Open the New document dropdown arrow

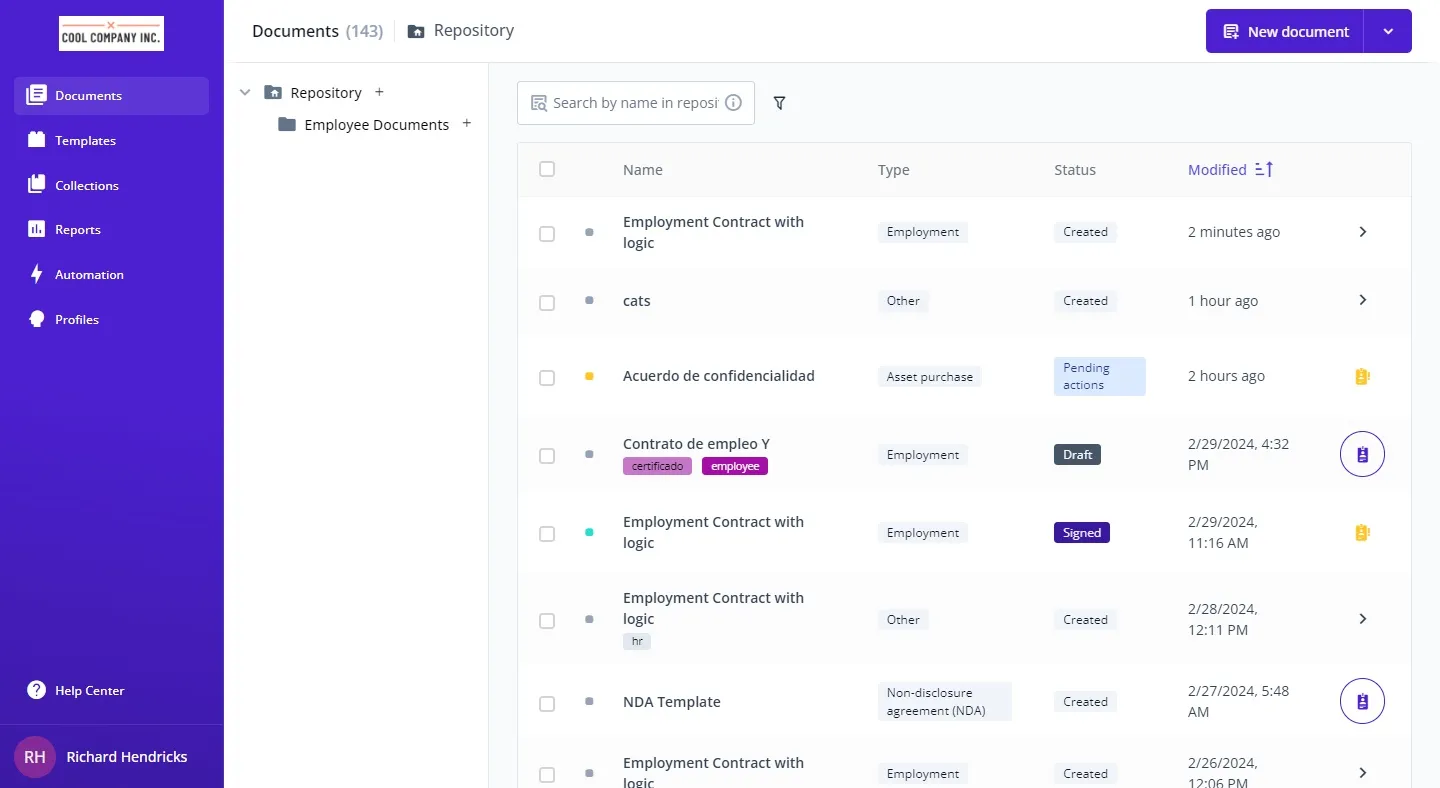[x=1388, y=32]
